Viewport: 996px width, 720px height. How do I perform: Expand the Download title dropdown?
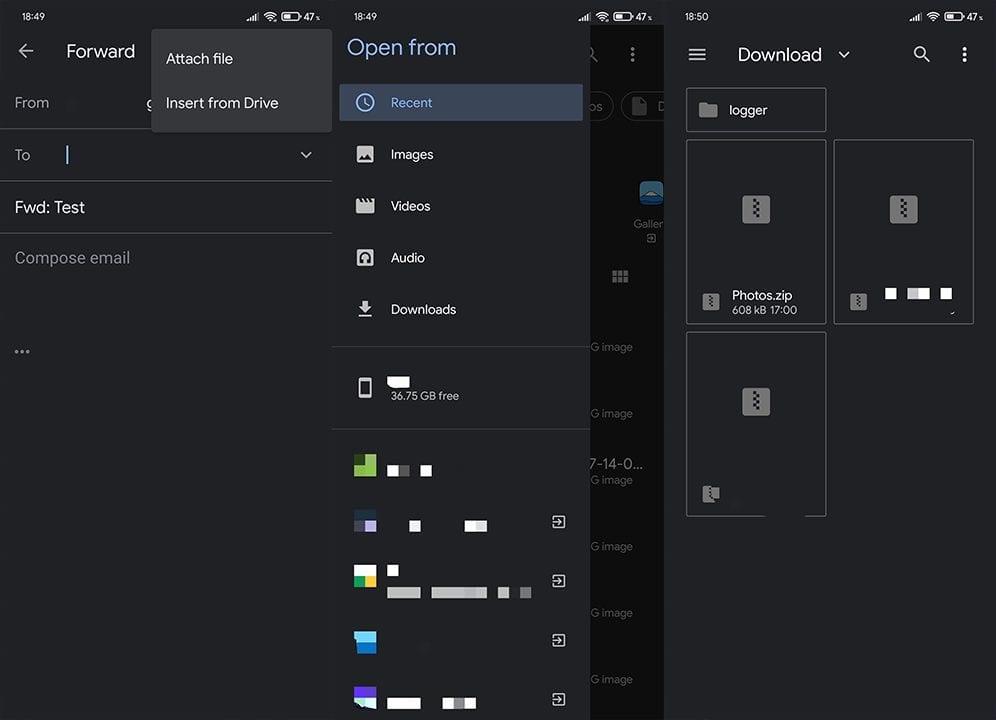(x=844, y=55)
